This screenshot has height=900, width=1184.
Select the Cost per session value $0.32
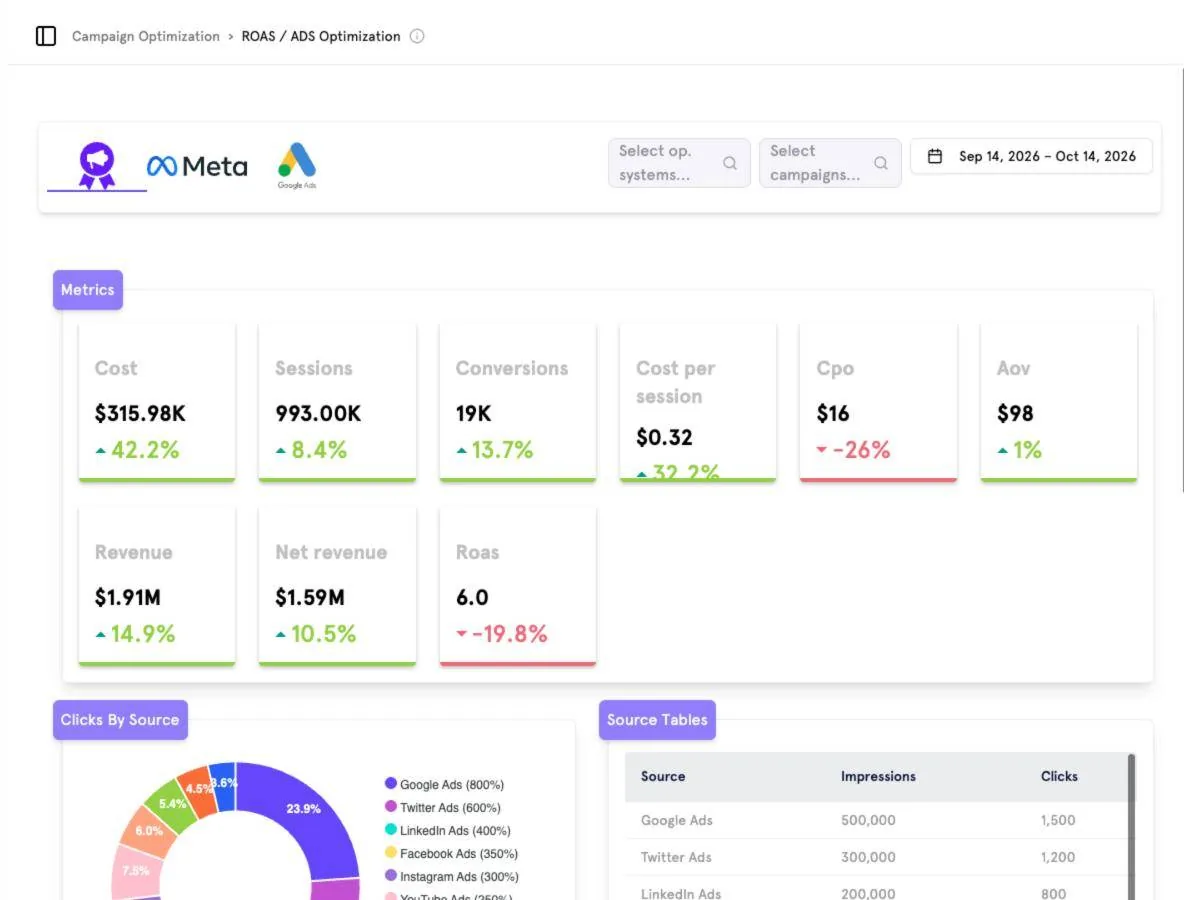tap(664, 438)
